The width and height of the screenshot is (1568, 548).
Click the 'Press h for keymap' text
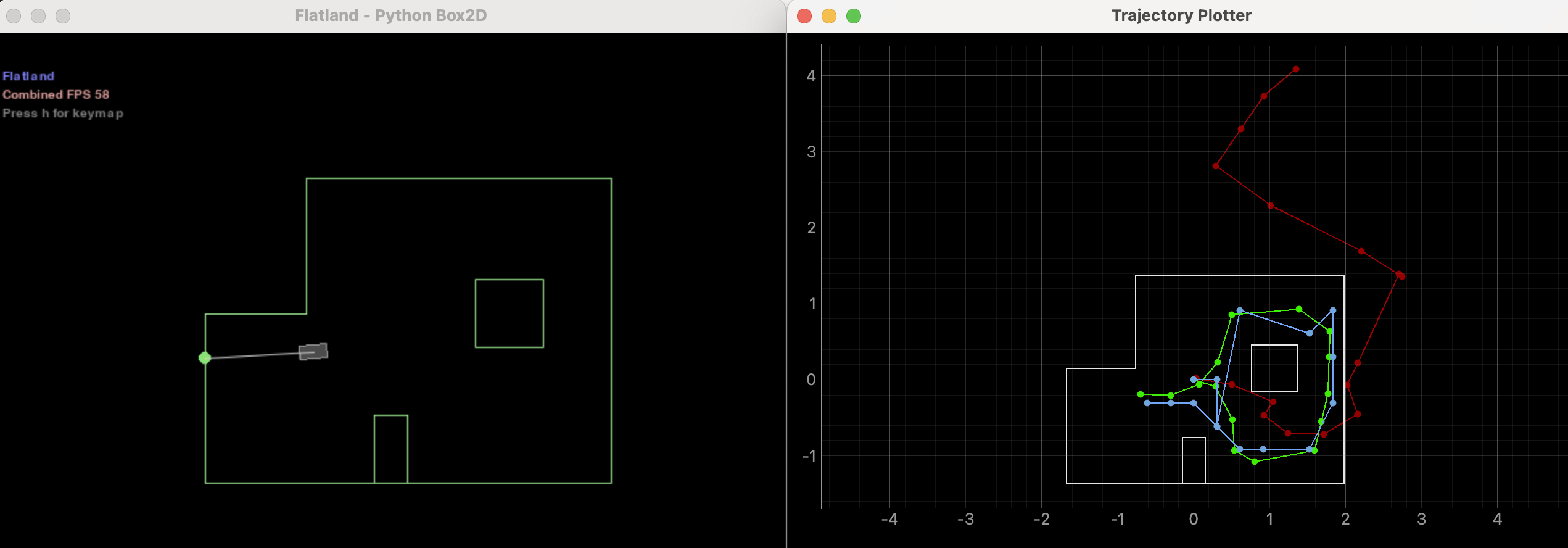[x=63, y=114]
